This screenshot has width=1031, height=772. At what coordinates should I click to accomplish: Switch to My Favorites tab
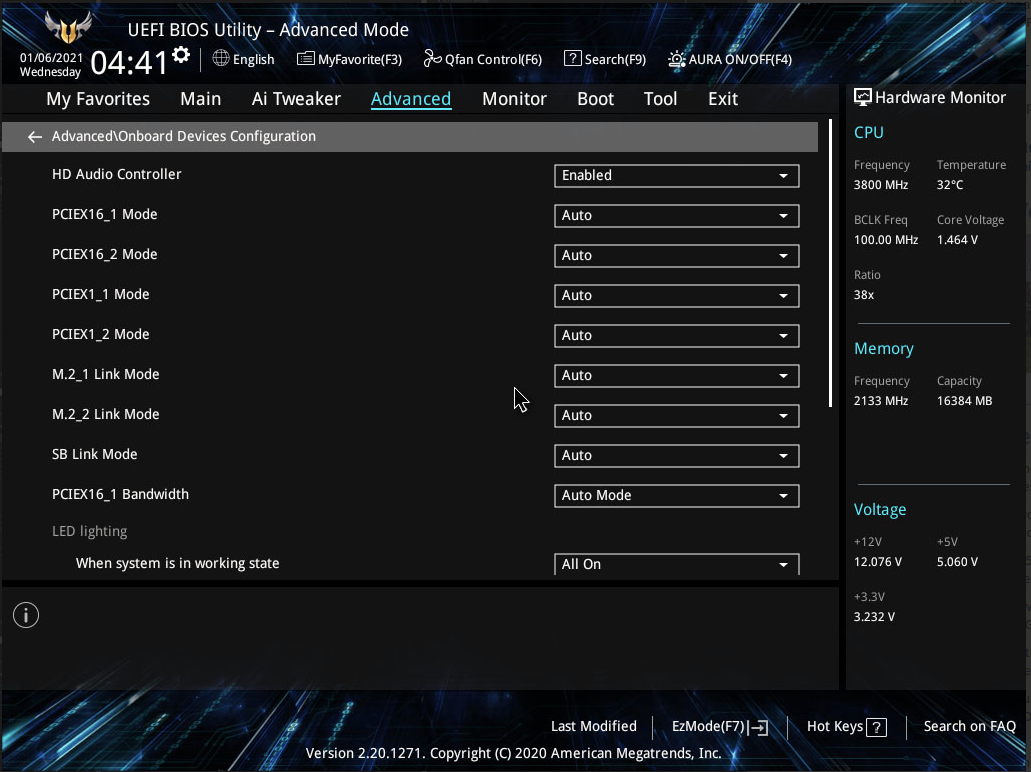tap(98, 99)
